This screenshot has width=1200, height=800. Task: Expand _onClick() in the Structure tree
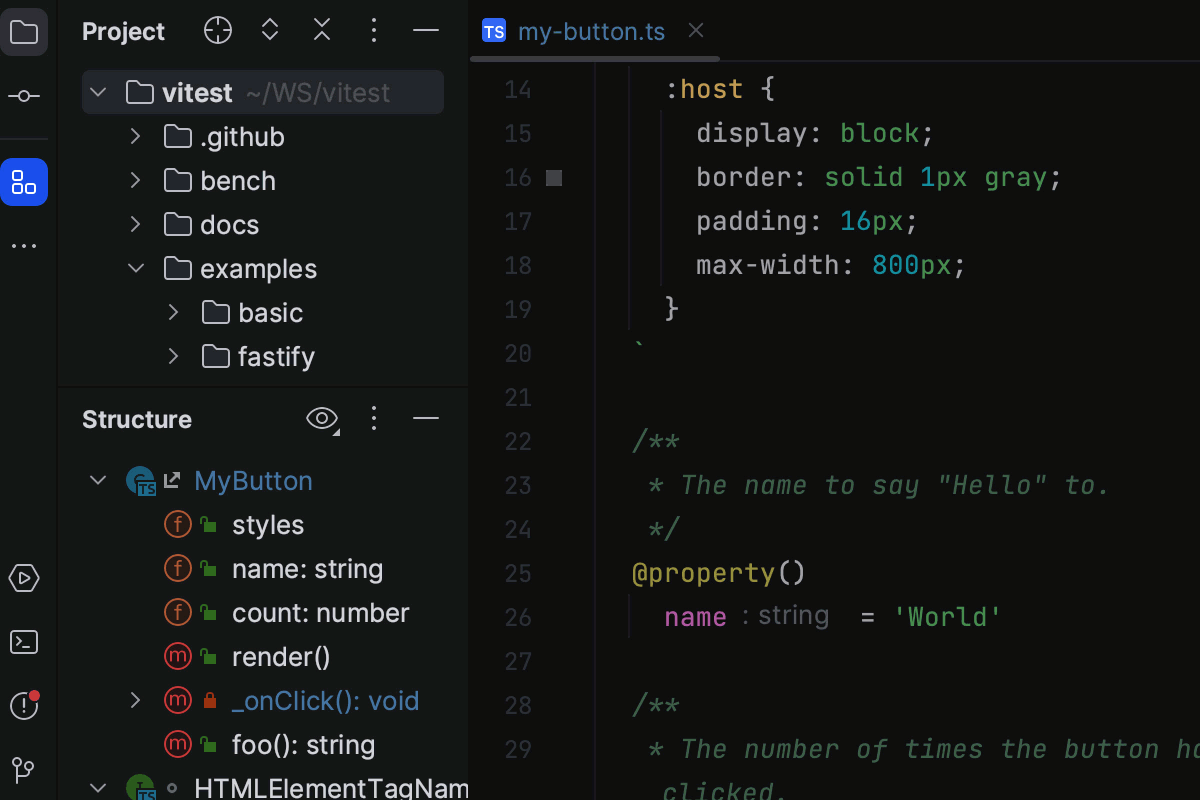(x=136, y=700)
